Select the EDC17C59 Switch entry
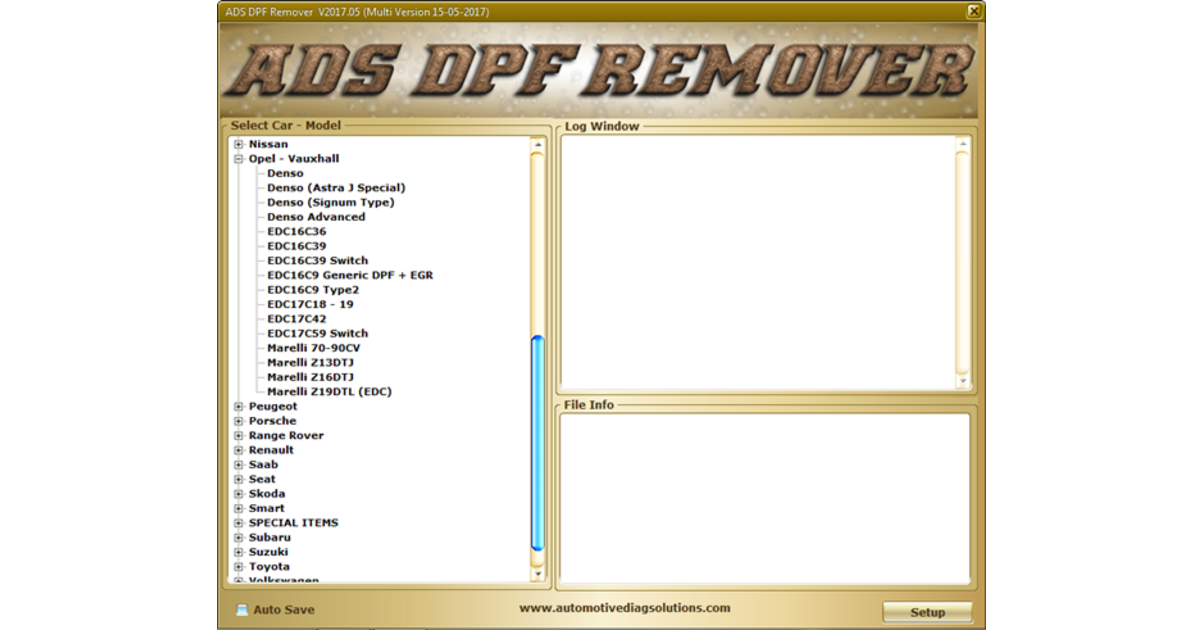Viewport: 1204px width, 630px height. click(x=317, y=332)
